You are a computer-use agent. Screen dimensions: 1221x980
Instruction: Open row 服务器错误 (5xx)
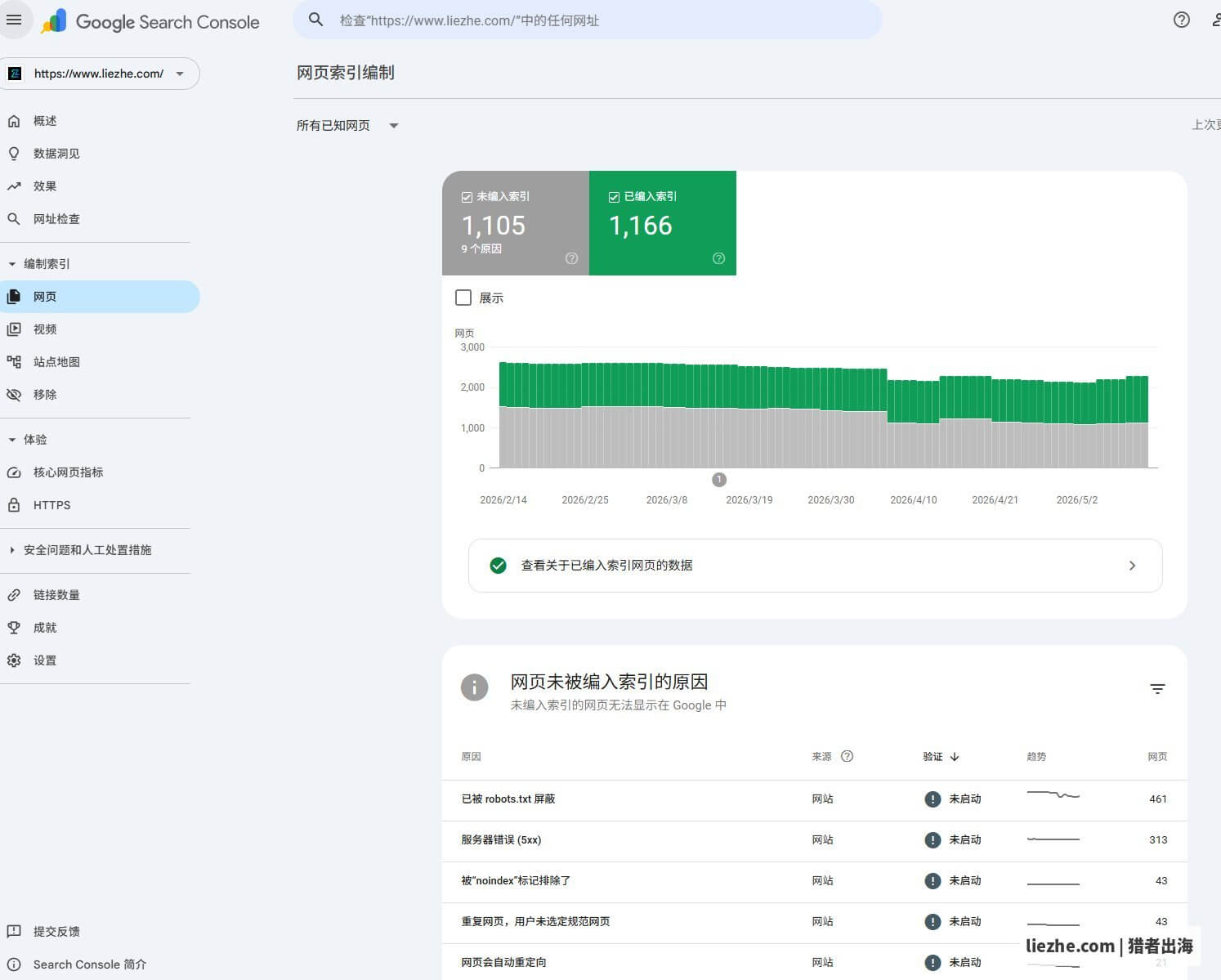(814, 841)
